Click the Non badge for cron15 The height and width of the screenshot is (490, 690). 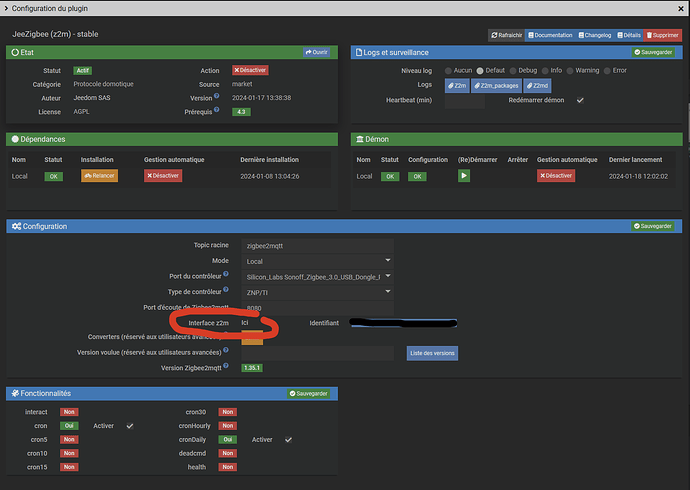[69, 467]
